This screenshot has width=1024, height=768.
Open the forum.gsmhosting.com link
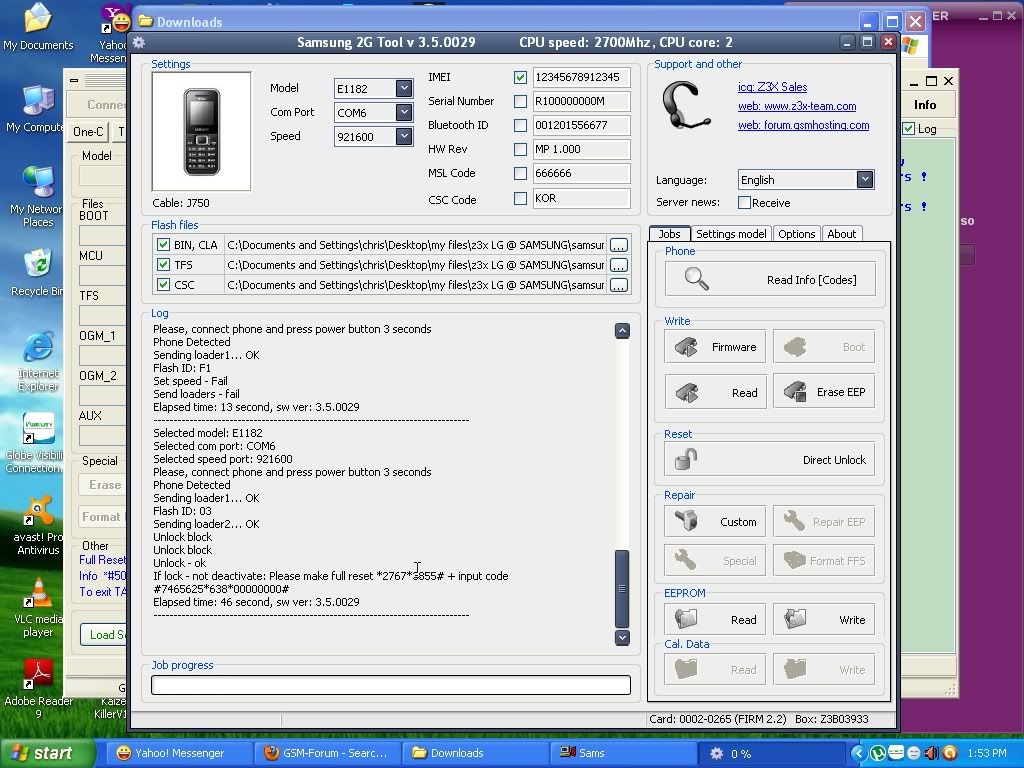(803, 125)
